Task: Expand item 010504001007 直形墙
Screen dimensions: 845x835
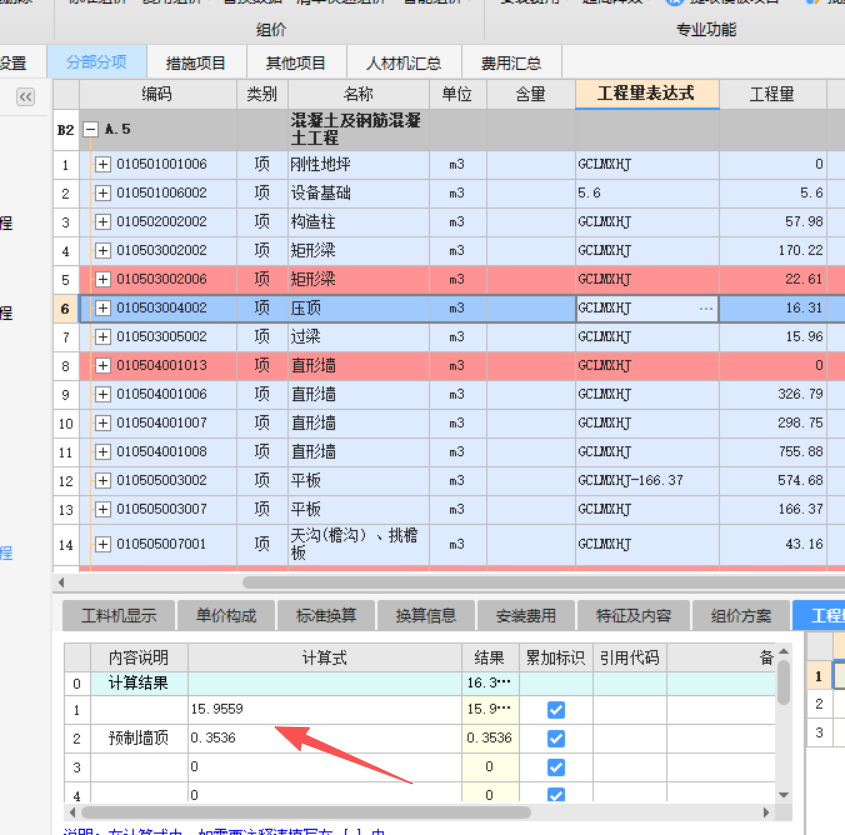Action: pos(102,423)
